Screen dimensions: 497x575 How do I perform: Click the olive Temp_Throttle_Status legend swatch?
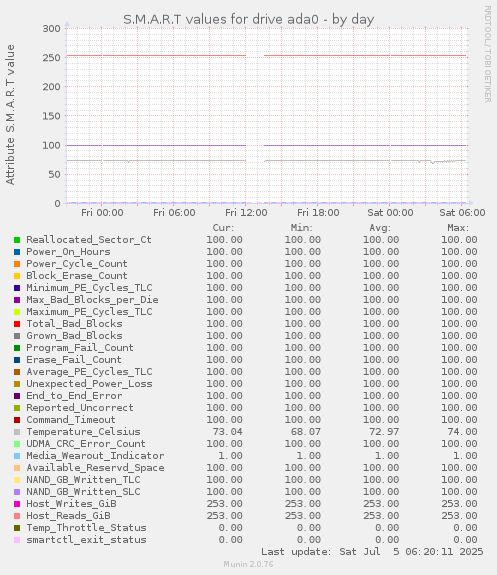pos(17,528)
